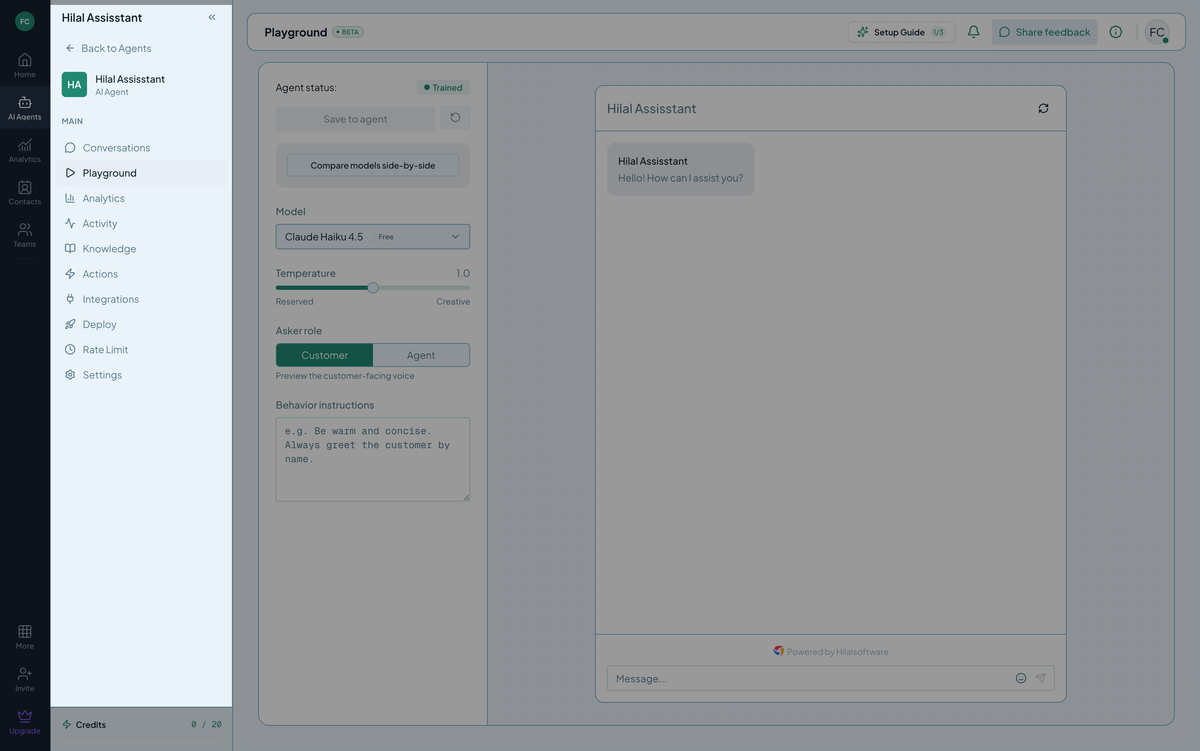Collapse the sidebar with double-chevron icon
This screenshot has width=1200, height=751.
[212, 17]
